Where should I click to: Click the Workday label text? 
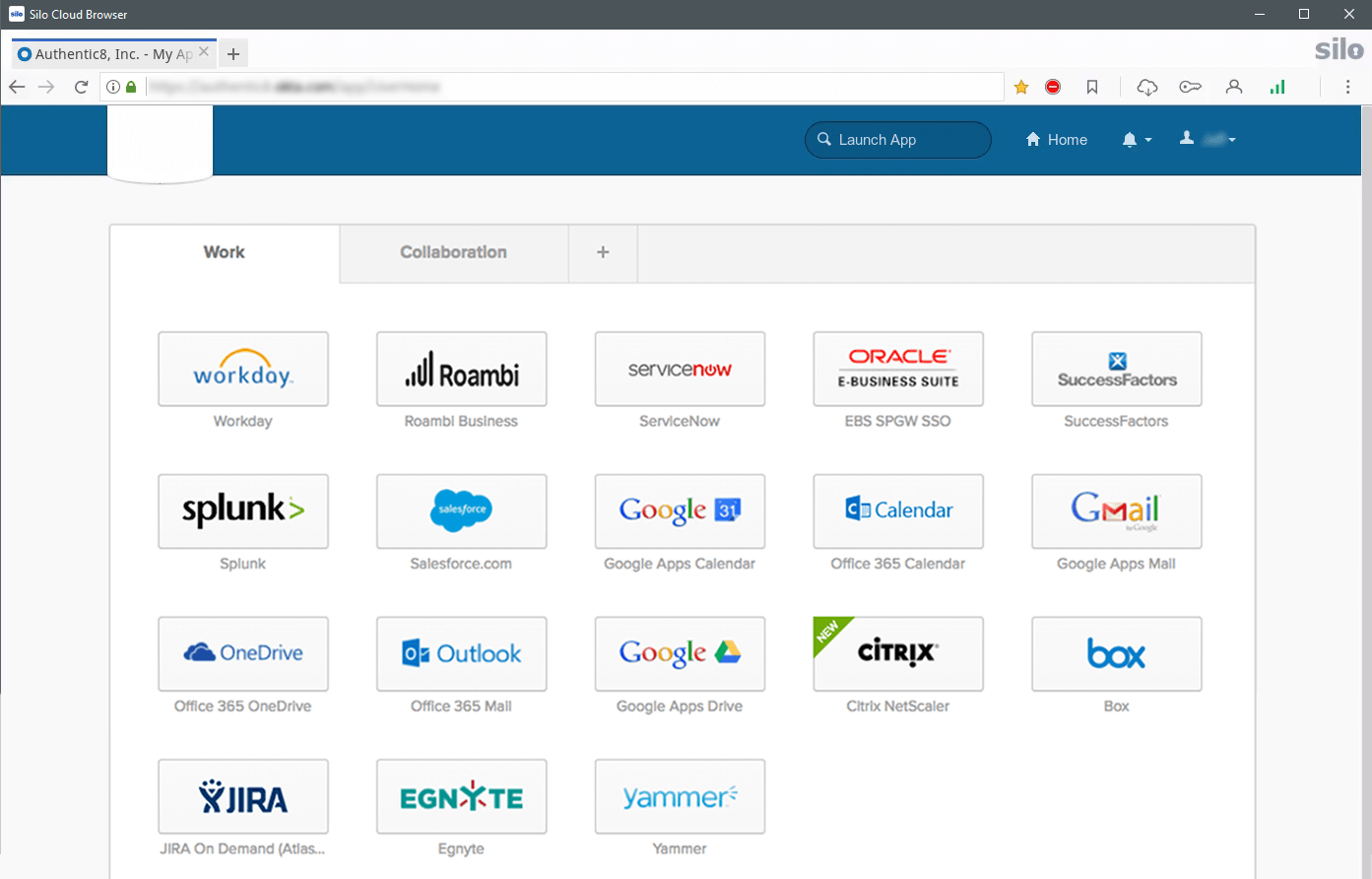243,421
